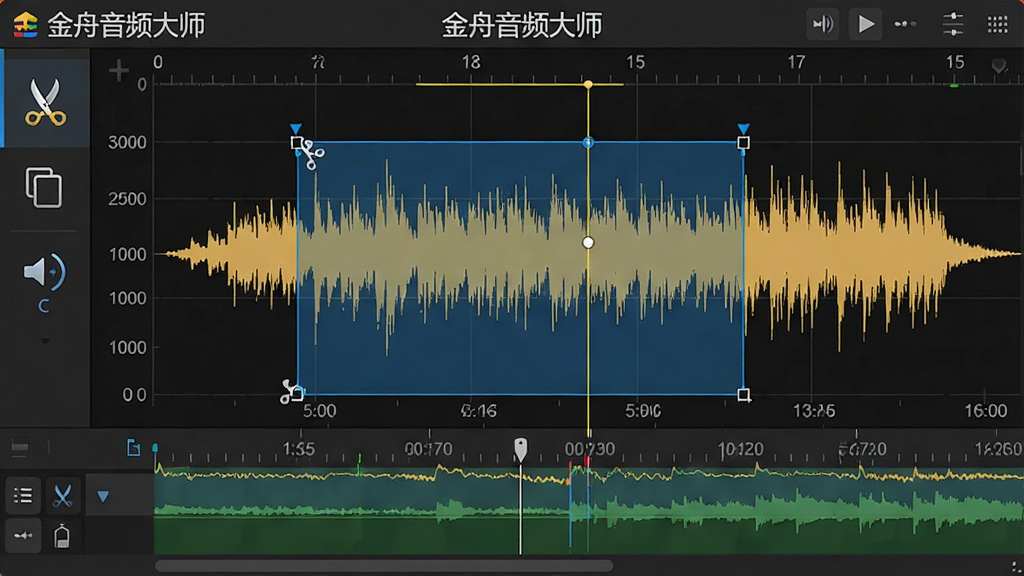Select the blue scissors tool at bottom left
Screen dimensions: 1024x576
pos(63,496)
